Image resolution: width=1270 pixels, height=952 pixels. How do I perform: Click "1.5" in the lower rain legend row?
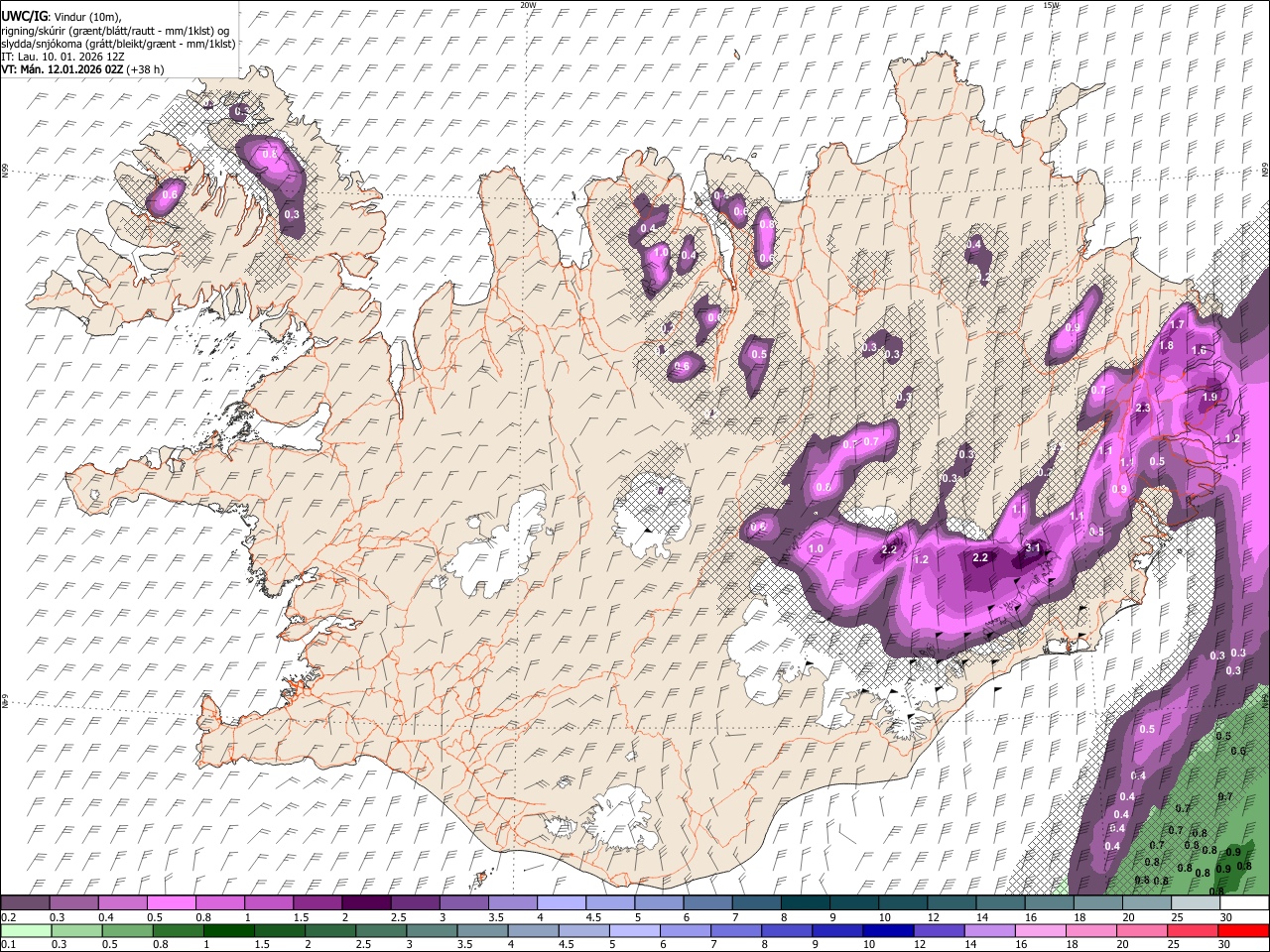coord(262,944)
